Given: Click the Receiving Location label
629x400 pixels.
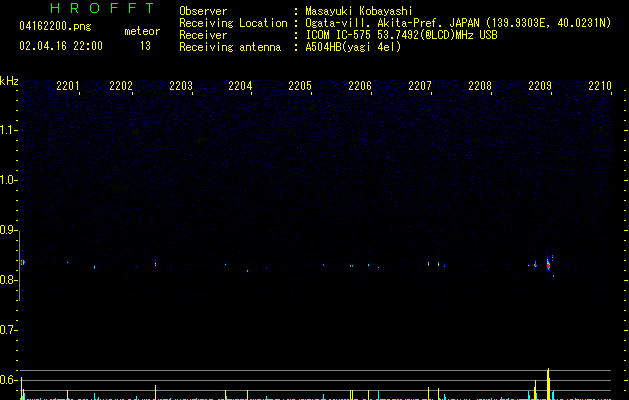Looking at the screenshot, I should pyautogui.click(x=233, y=23).
